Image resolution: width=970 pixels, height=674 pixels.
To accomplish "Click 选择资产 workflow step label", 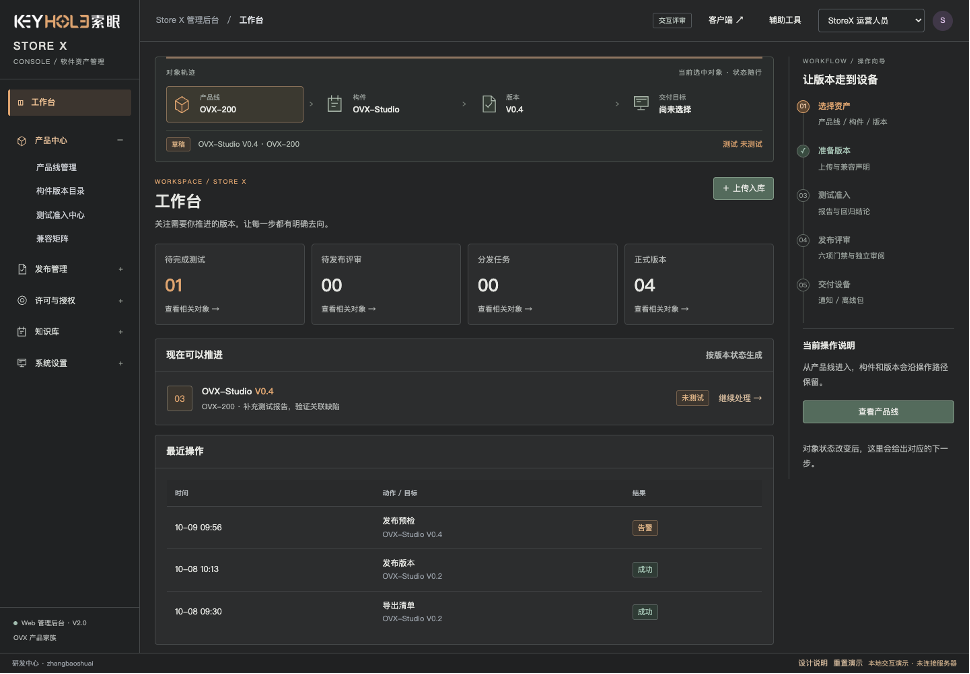I will (x=834, y=106).
